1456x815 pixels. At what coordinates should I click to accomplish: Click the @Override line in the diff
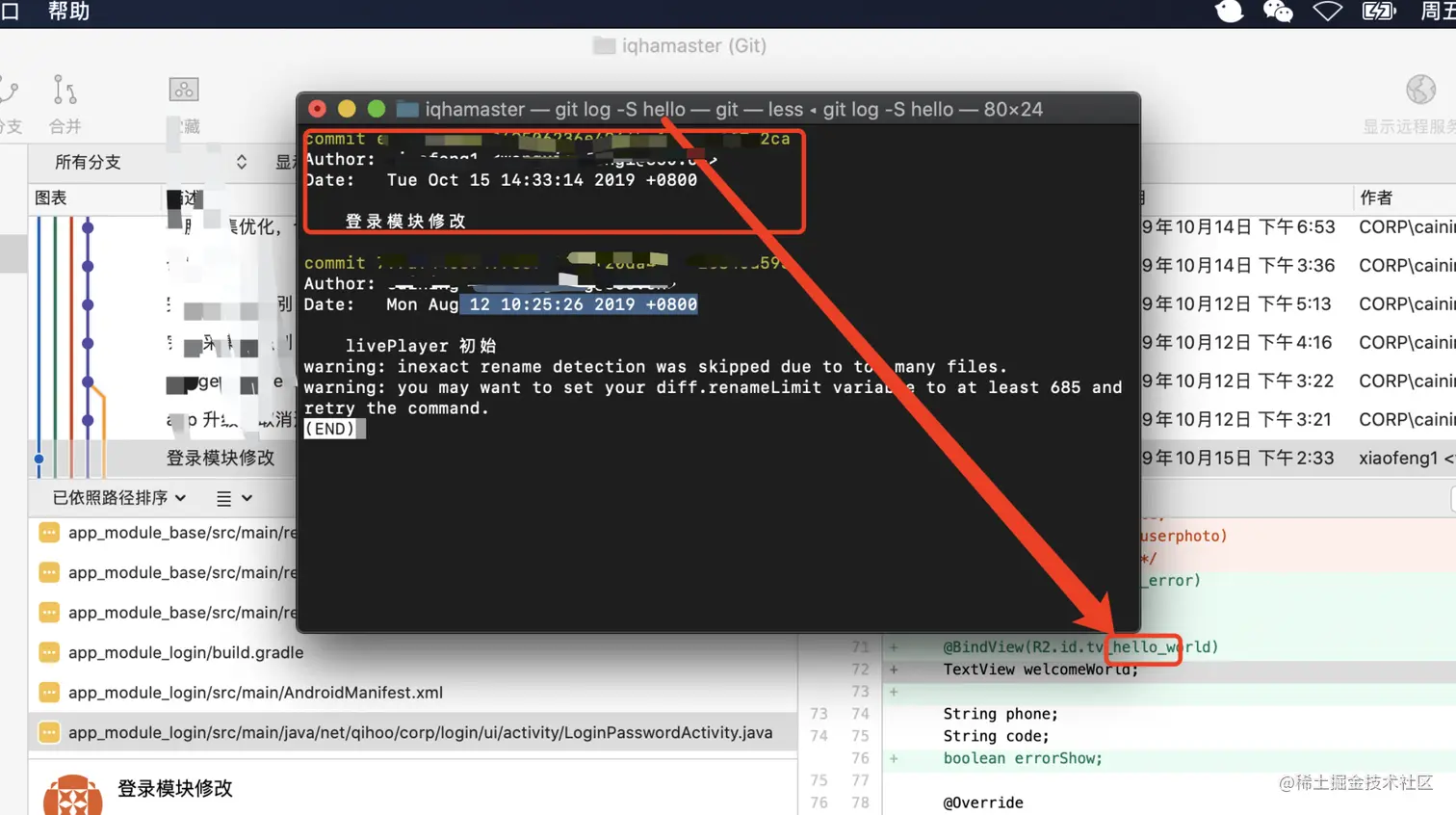(983, 802)
